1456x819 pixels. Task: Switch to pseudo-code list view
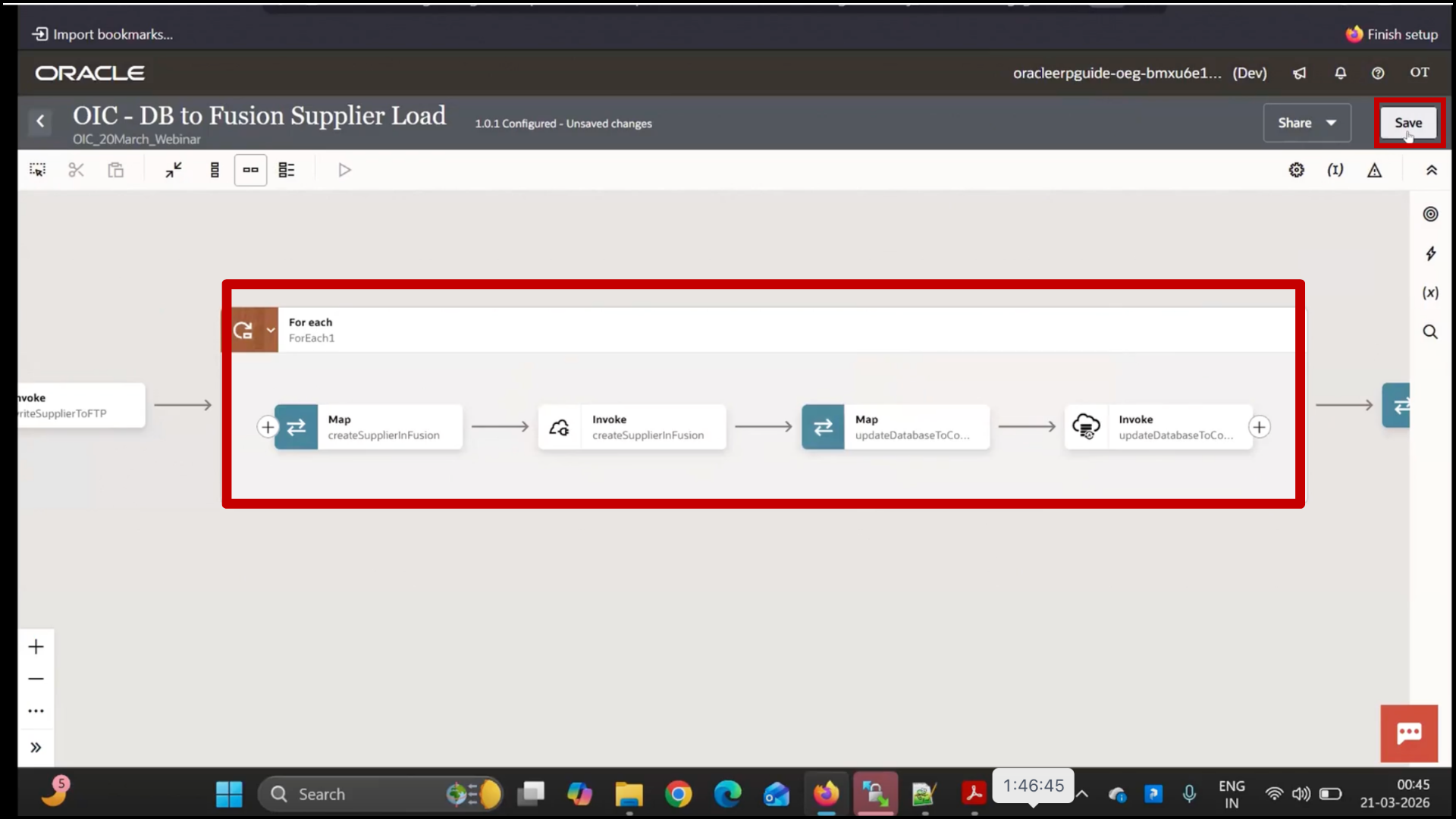287,170
